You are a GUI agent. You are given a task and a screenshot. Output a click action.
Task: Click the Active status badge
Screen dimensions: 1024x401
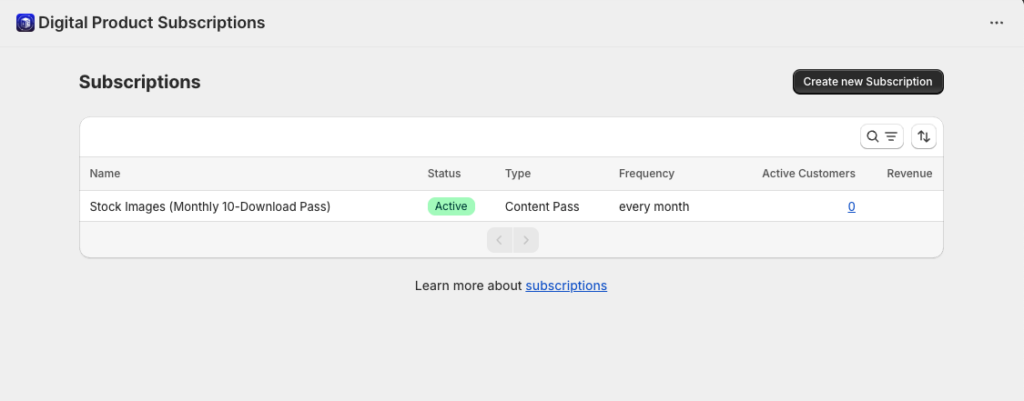pyautogui.click(x=451, y=206)
